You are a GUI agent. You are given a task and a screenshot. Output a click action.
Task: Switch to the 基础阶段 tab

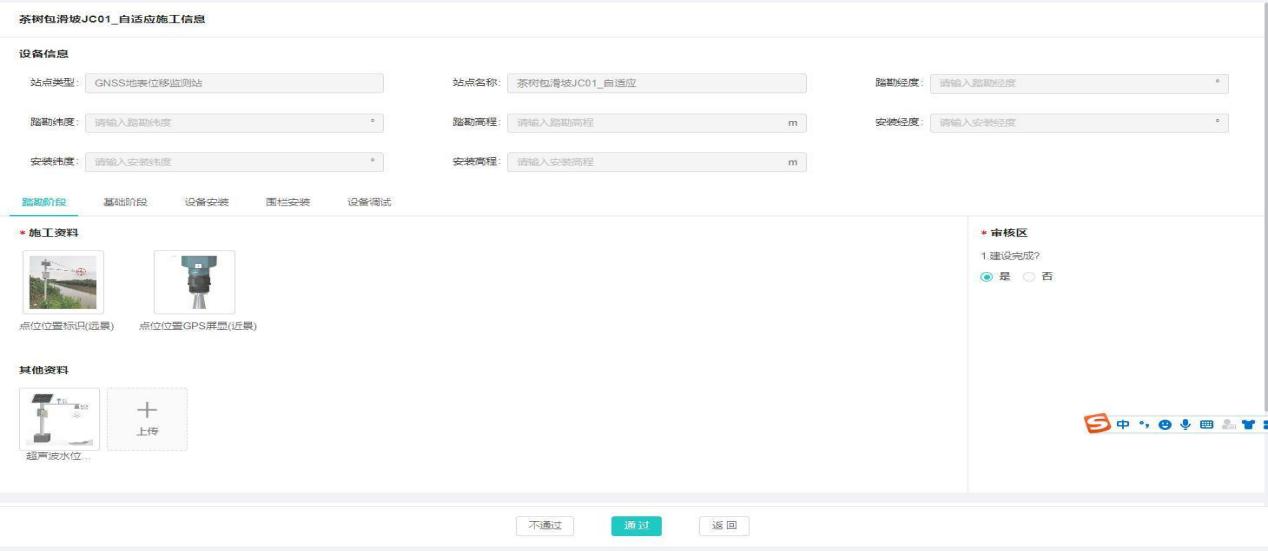[x=125, y=202]
